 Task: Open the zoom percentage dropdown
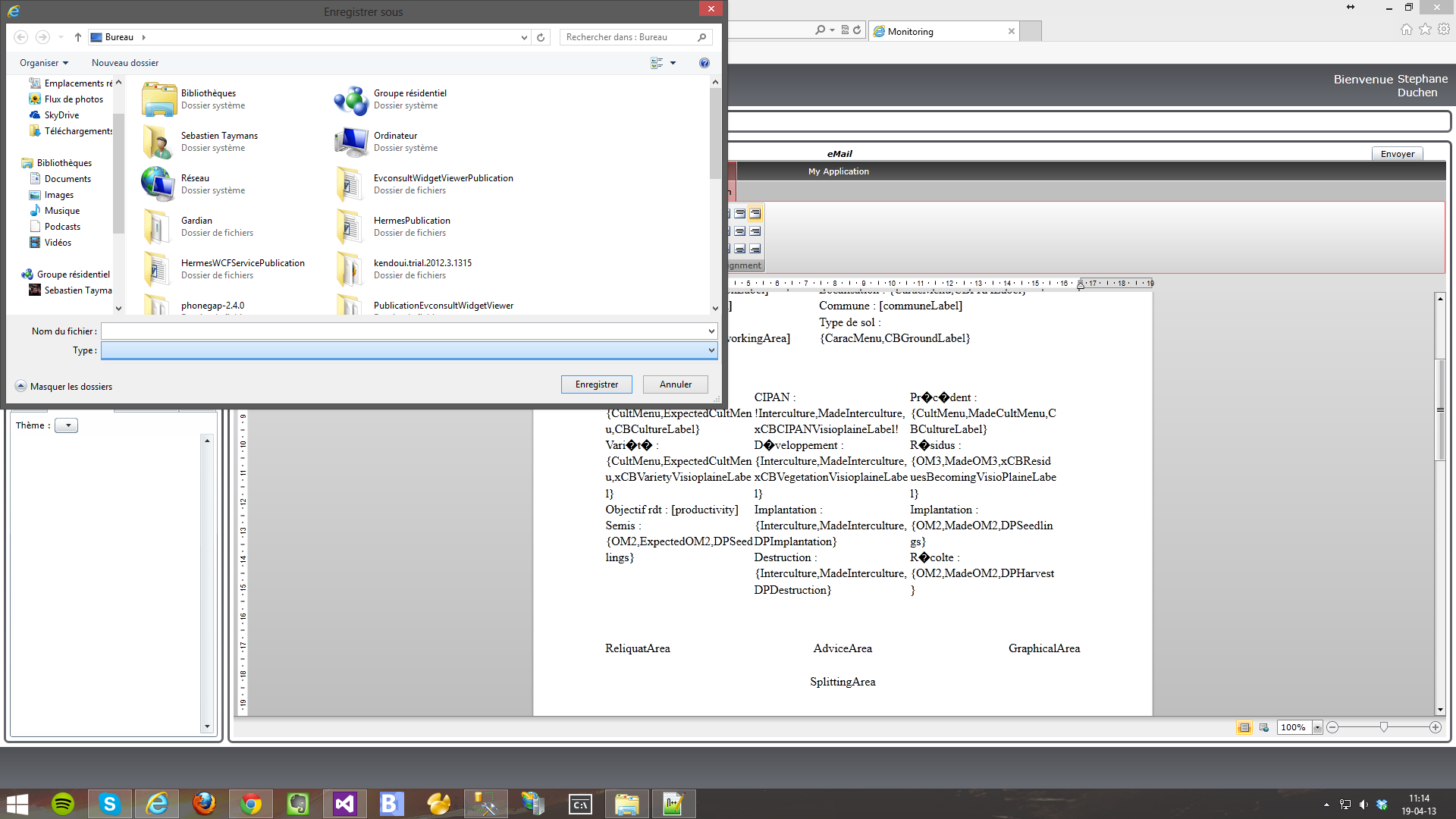(1317, 727)
